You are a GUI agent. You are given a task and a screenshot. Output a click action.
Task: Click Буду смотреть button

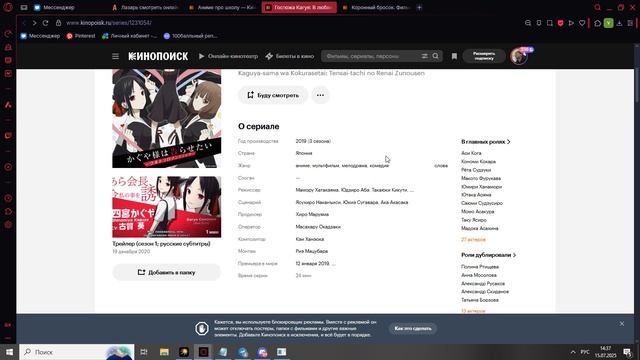point(273,95)
